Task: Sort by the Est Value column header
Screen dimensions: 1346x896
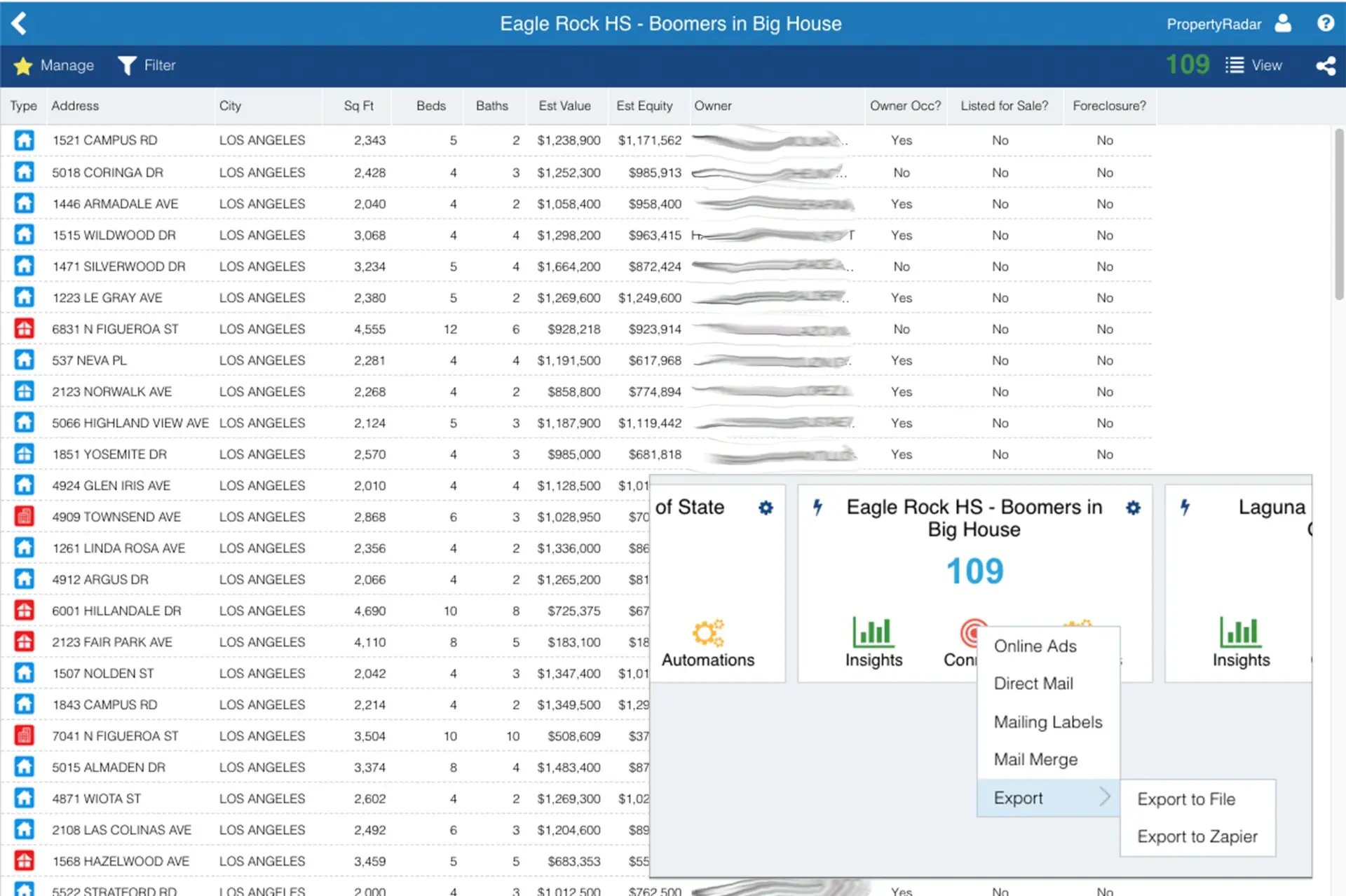Action: tap(564, 106)
